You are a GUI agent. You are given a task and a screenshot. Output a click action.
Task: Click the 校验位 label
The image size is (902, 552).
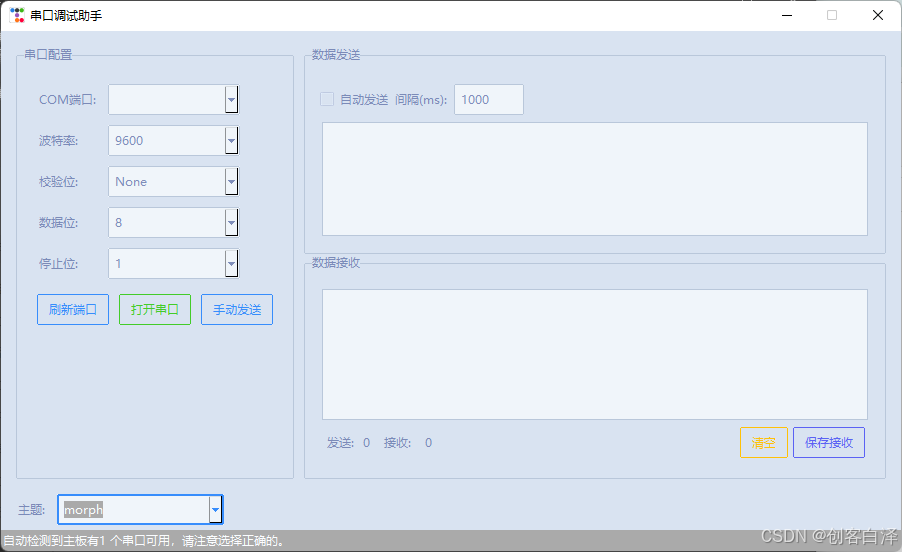point(59,182)
